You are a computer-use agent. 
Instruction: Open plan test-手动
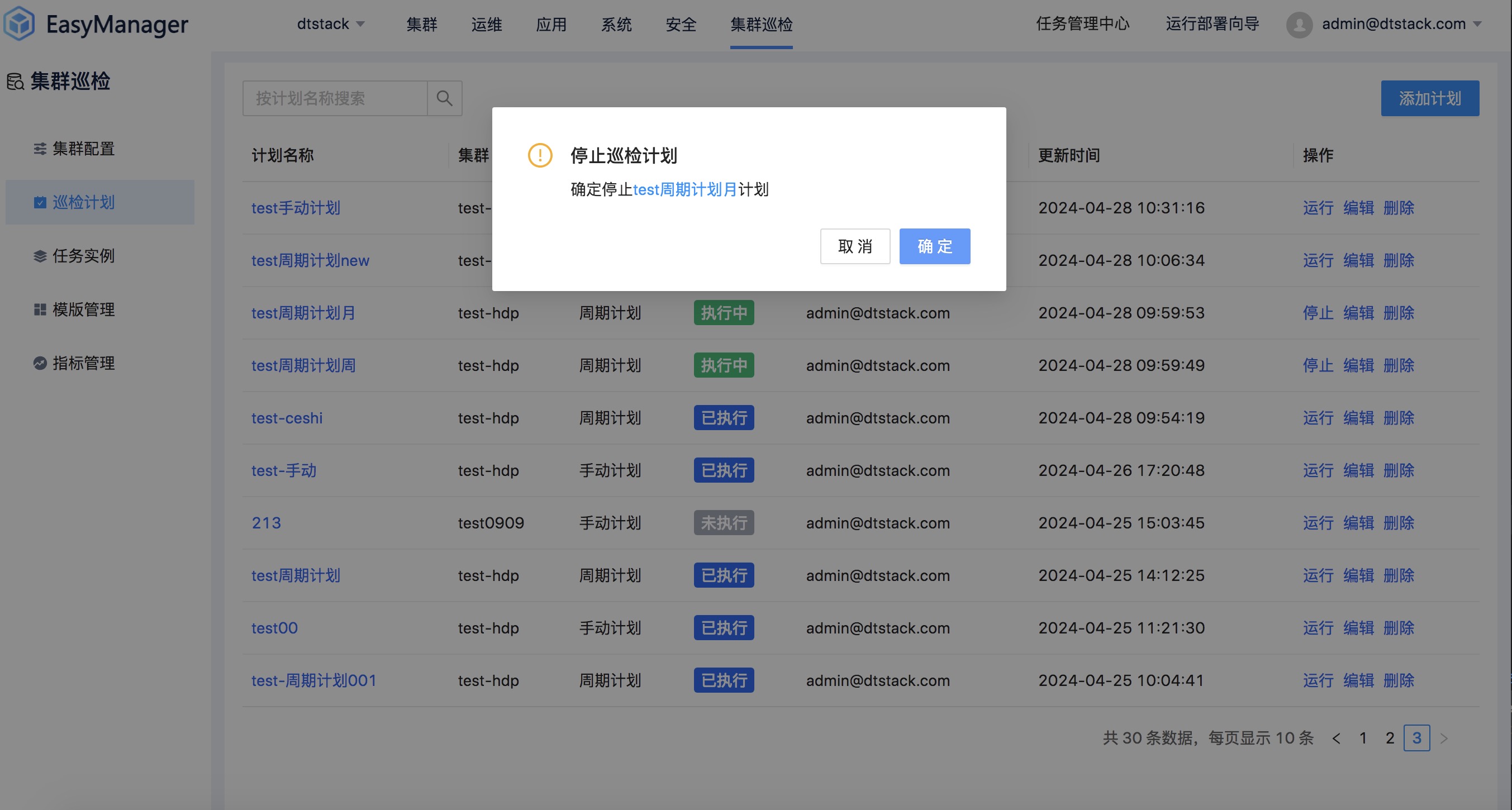tap(284, 470)
